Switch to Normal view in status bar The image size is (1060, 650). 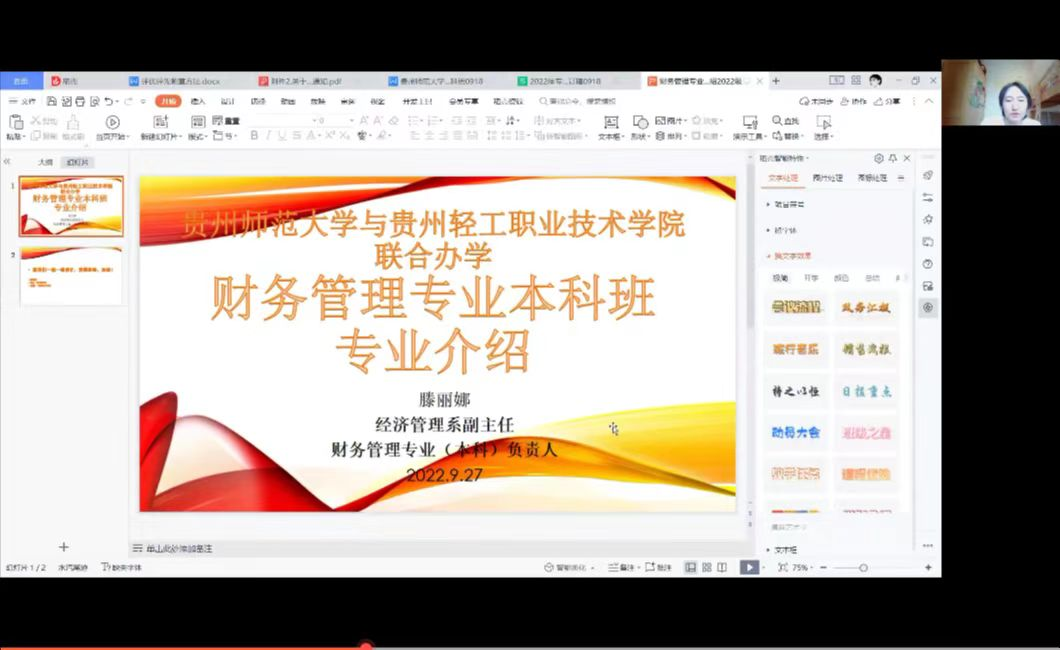pyautogui.click(x=690, y=568)
